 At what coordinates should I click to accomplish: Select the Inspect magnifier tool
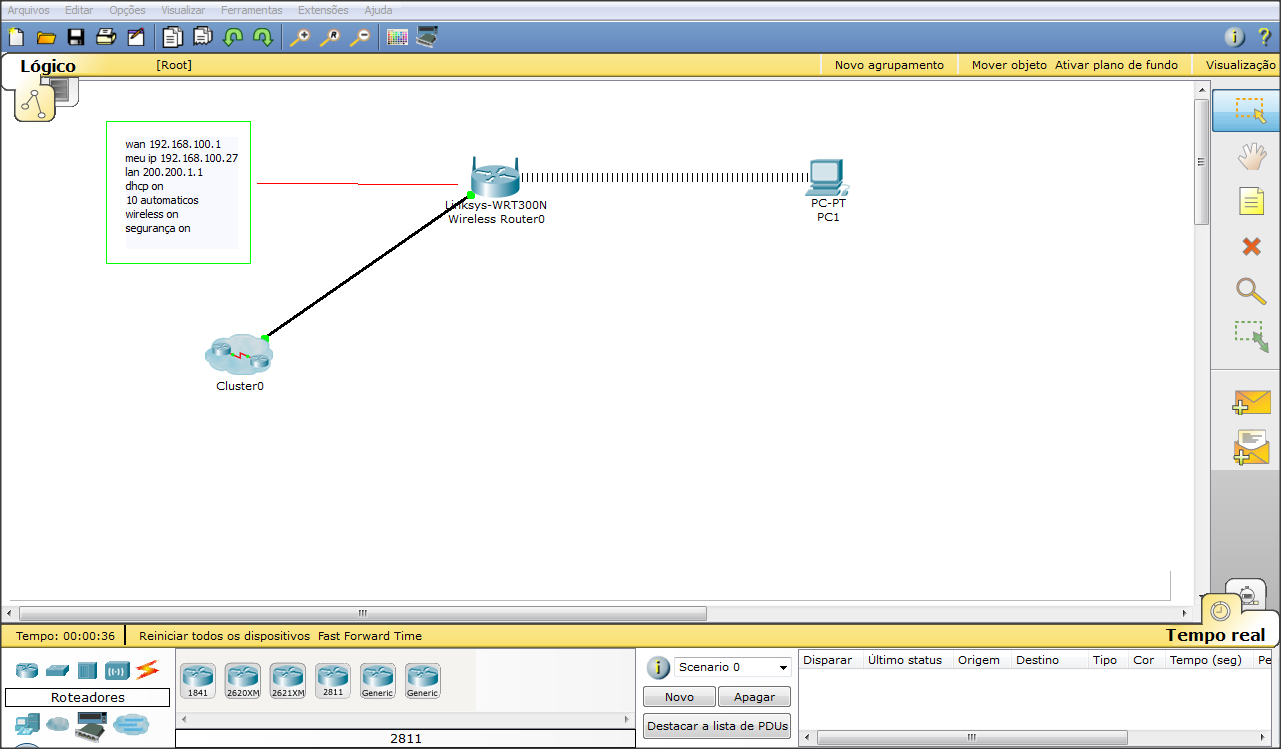(1251, 291)
